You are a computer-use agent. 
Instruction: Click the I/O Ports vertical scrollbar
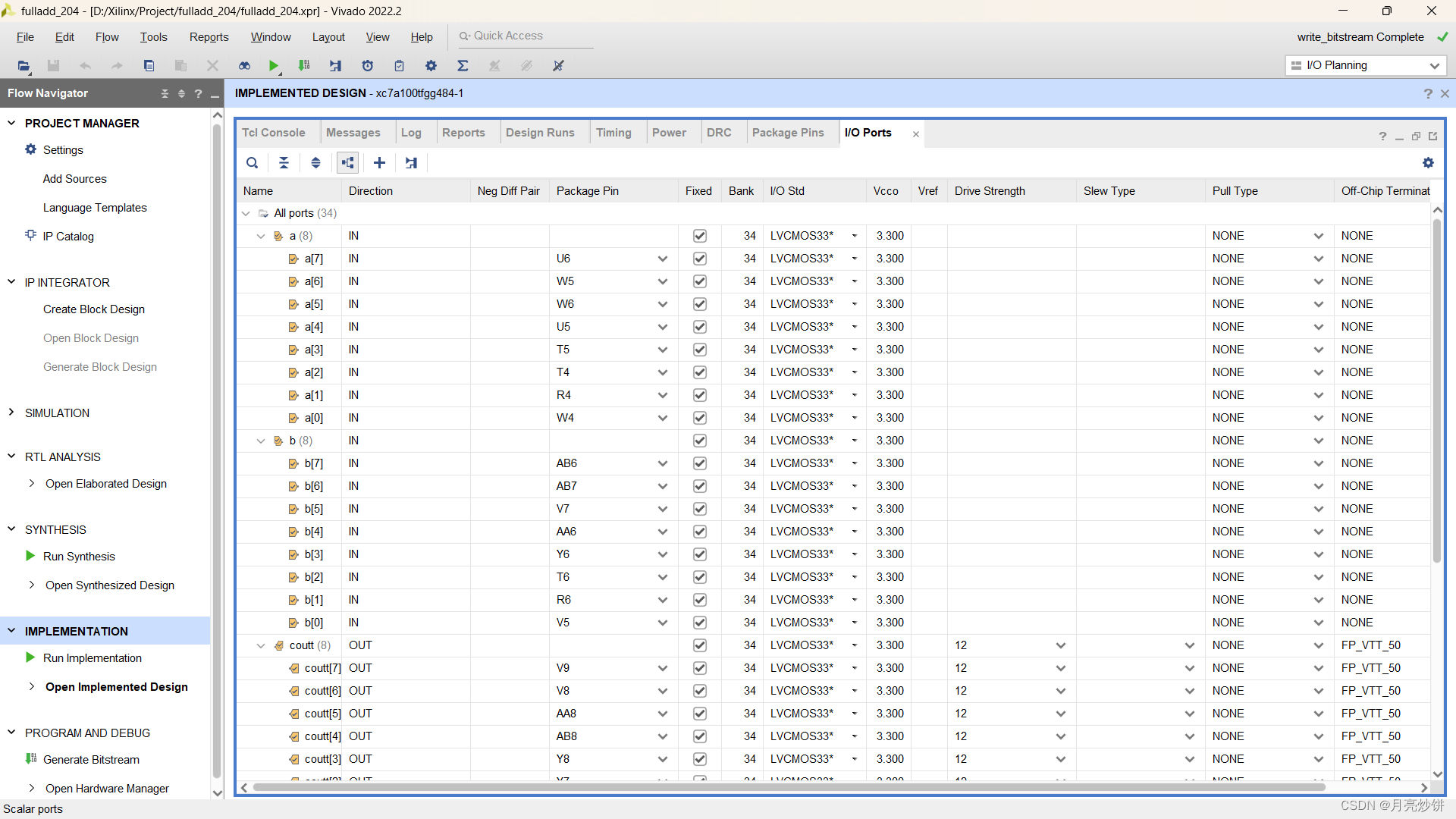(x=1437, y=391)
